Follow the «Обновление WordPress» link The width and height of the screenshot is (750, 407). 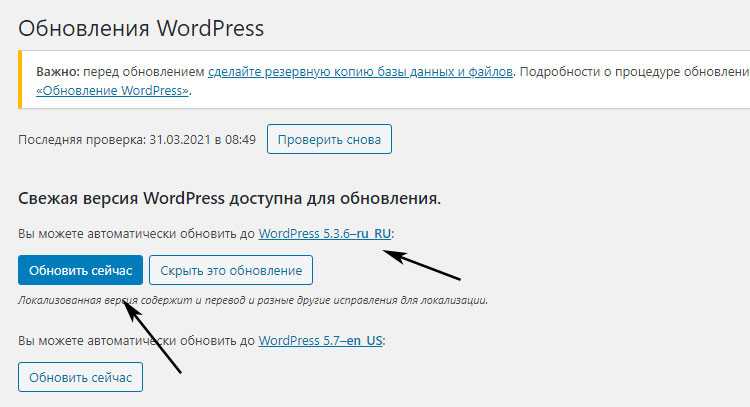point(113,90)
